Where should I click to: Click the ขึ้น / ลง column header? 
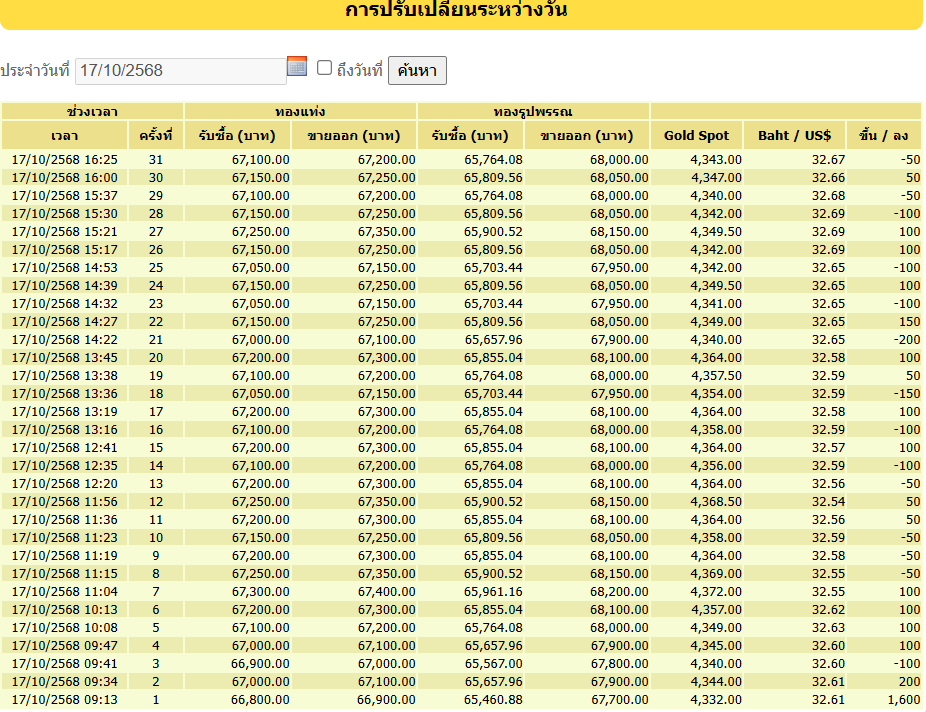pyautogui.click(x=883, y=136)
